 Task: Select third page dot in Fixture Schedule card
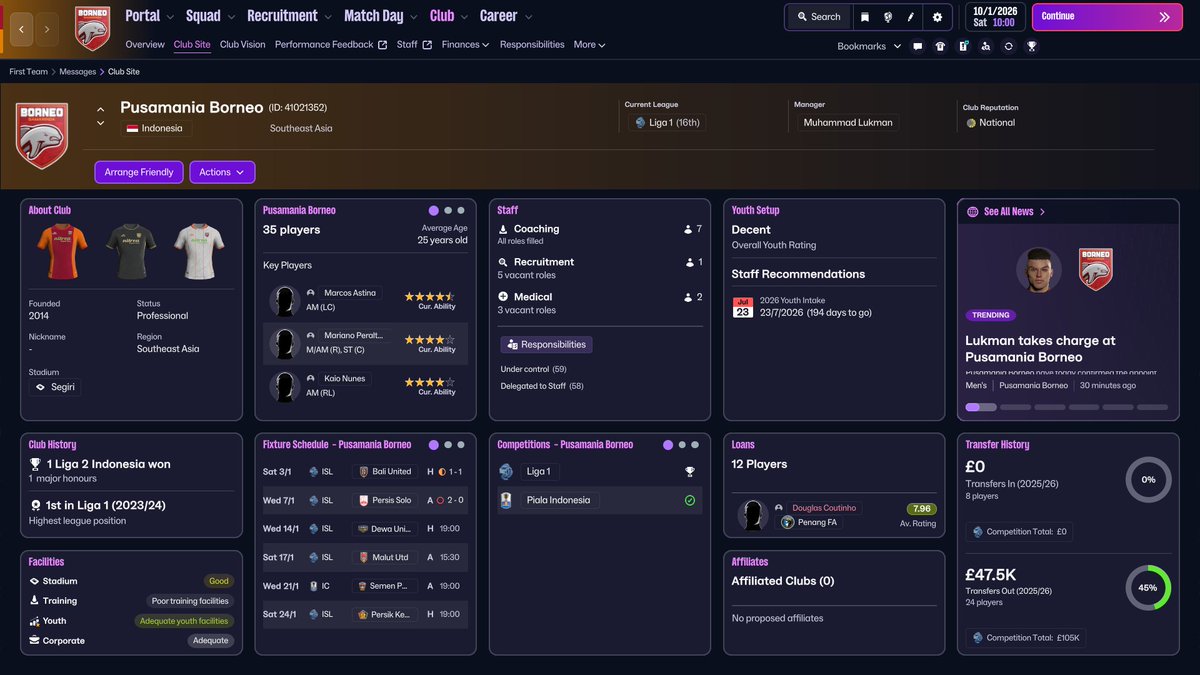tap(461, 445)
